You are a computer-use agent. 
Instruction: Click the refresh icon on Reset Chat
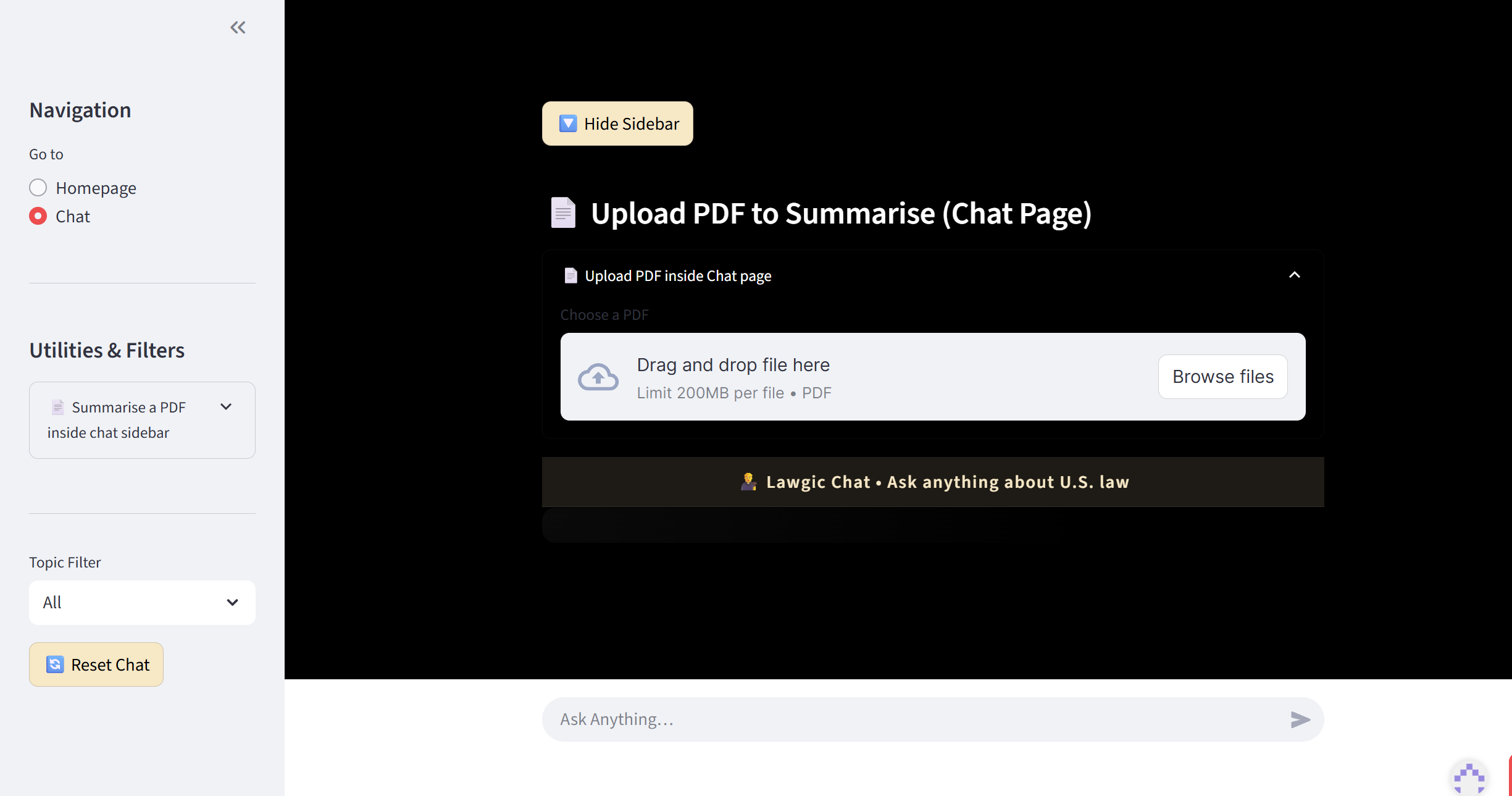(x=55, y=664)
